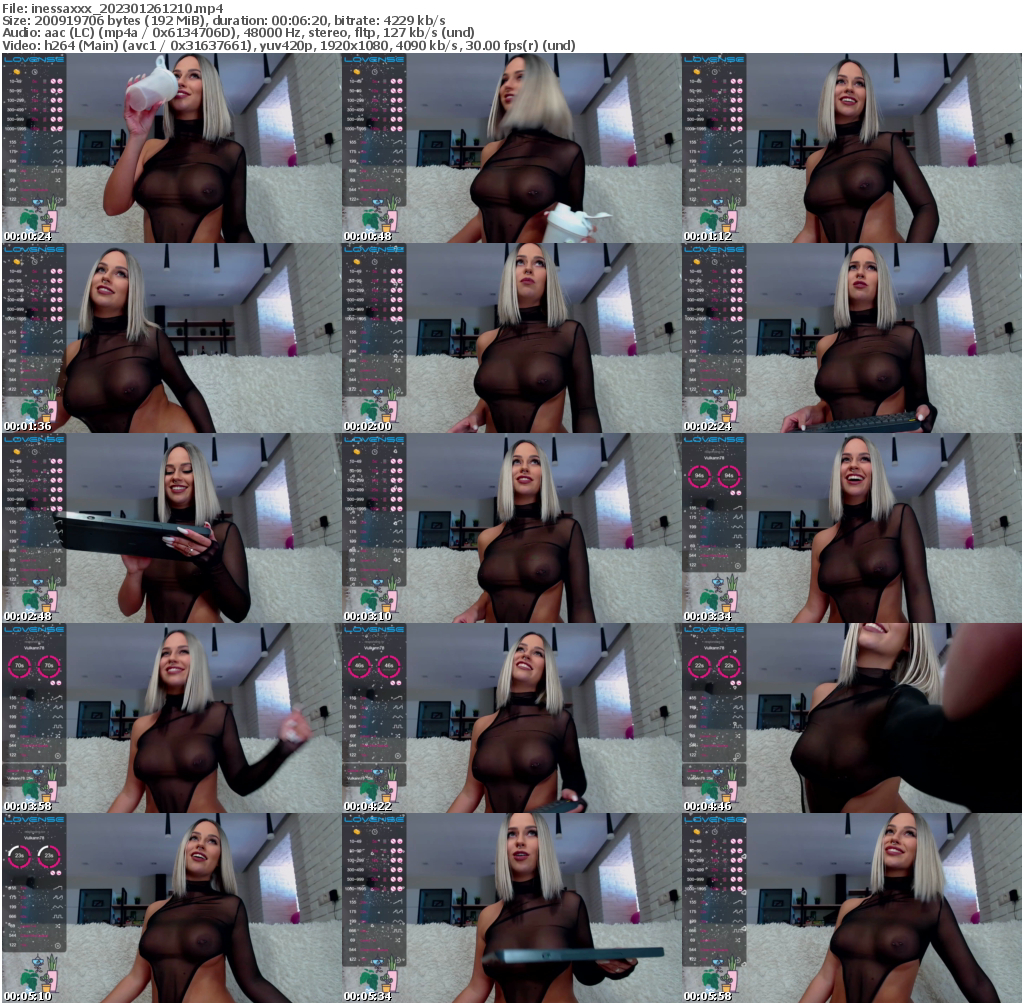Screen dimensions: 1024x1003
Task: Select the rising wave pattern icon
Action: pos(57,142)
